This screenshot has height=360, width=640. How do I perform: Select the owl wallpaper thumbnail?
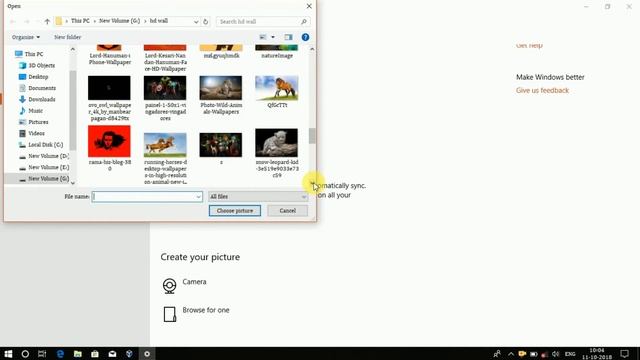tap(109, 88)
